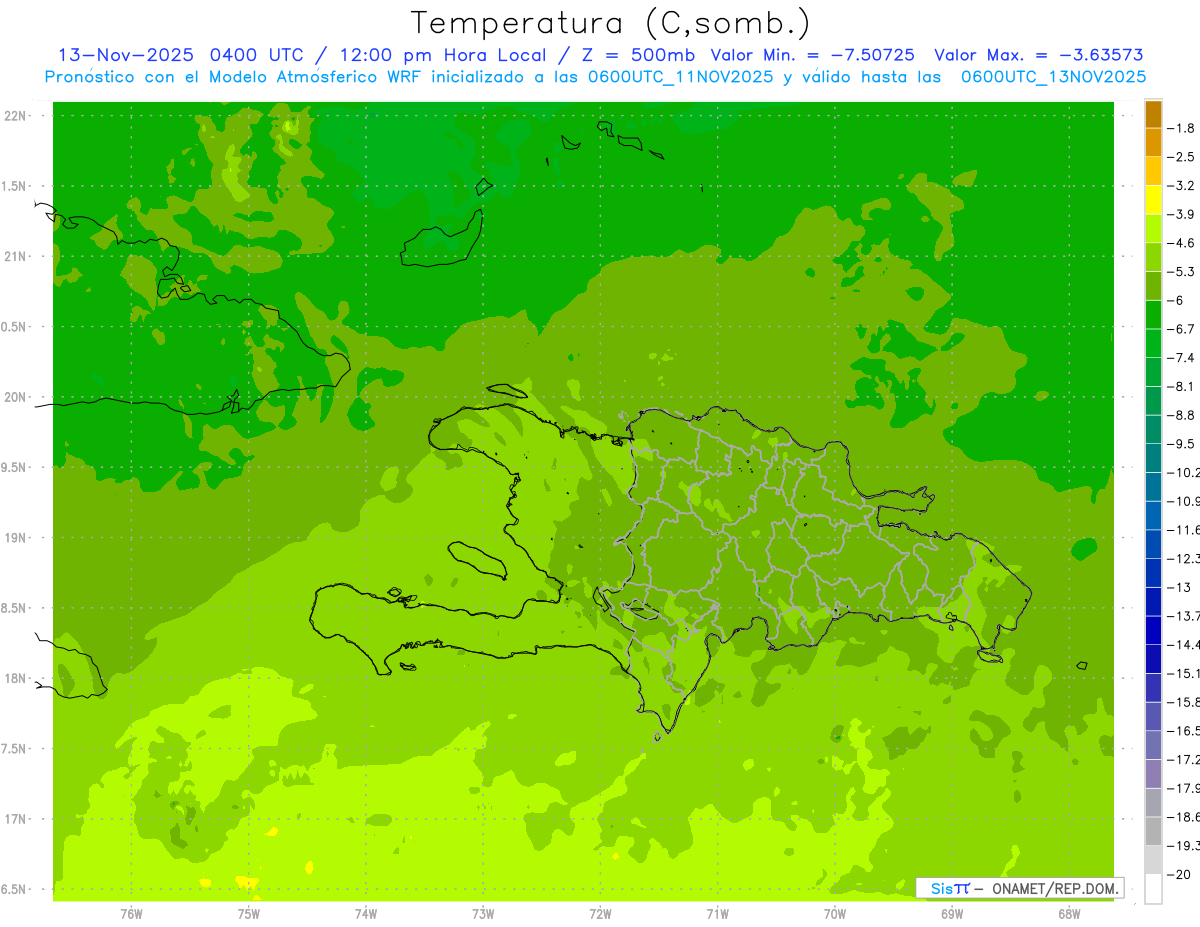Click the "0600UTC_13NOV2025" valid-until time
The height and width of the screenshot is (927, 1200).
(1054, 77)
